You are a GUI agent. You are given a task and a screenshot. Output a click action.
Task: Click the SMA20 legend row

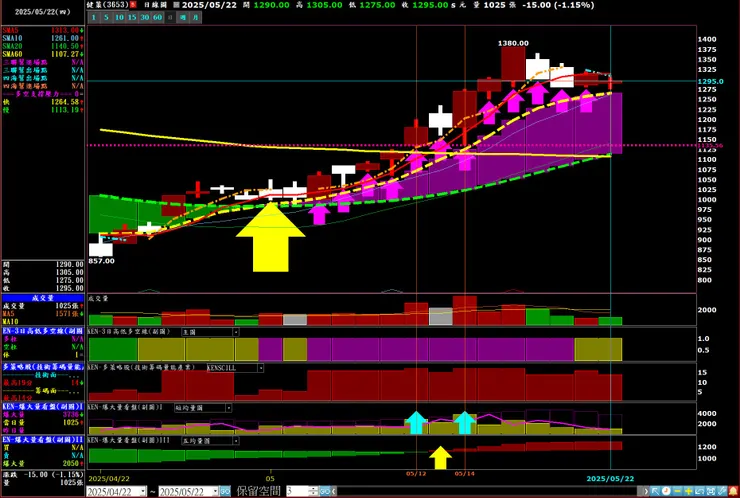point(43,46)
